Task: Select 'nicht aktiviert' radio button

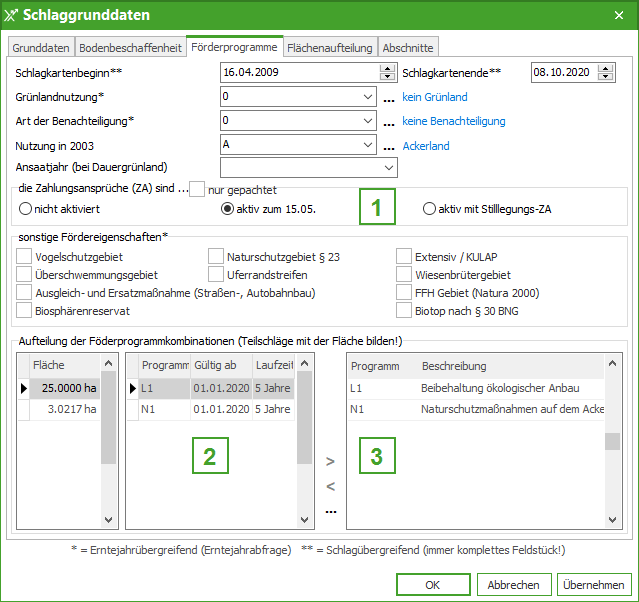Action: (x=26, y=210)
